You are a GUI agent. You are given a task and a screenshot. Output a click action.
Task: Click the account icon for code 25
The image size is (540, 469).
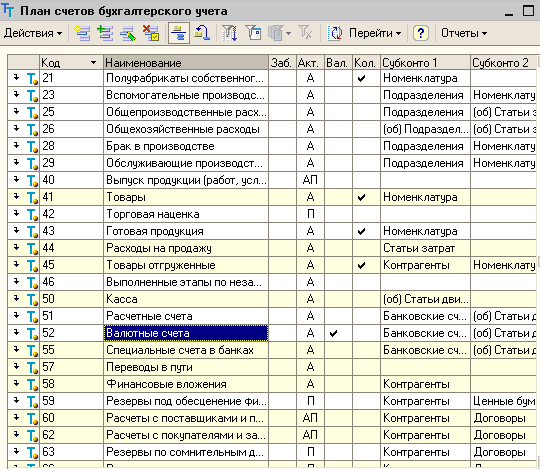pos(32,112)
